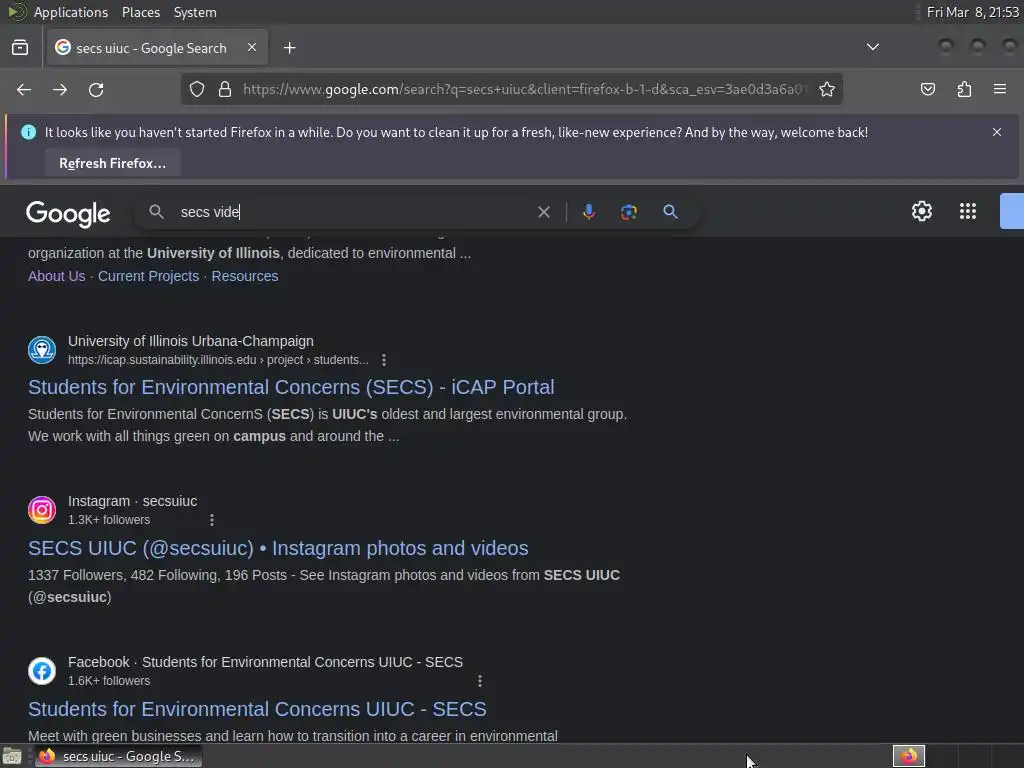Open the Firefox View recent browsing icon
Screen dimensions: 1024x768
click(x=20, y=48)
